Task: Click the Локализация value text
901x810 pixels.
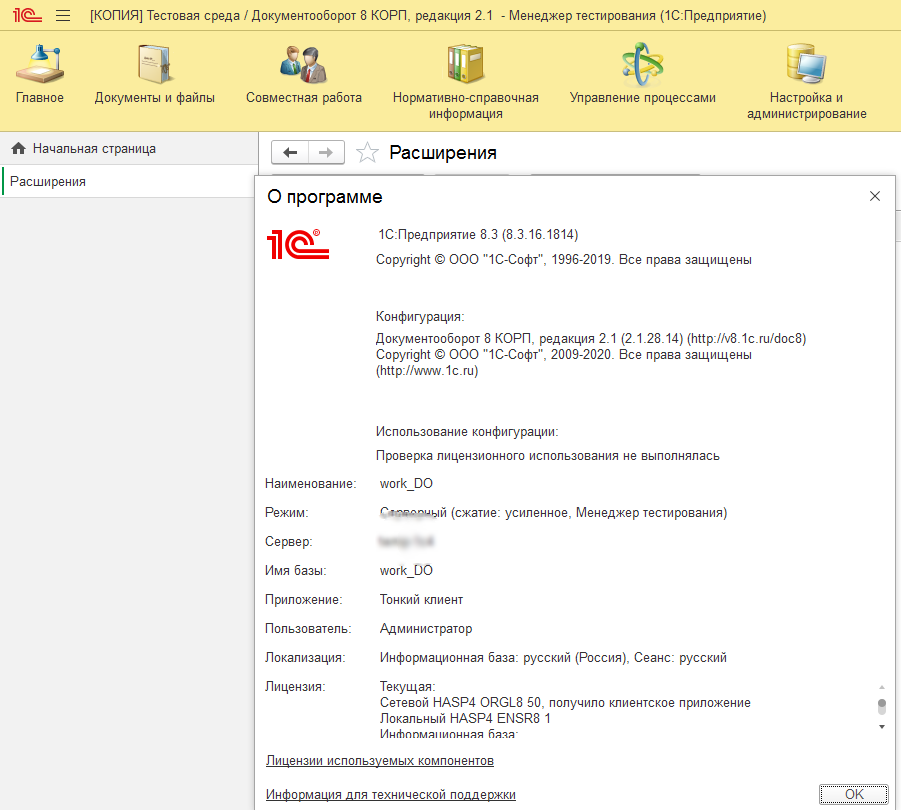Action: tap(553, 657)
